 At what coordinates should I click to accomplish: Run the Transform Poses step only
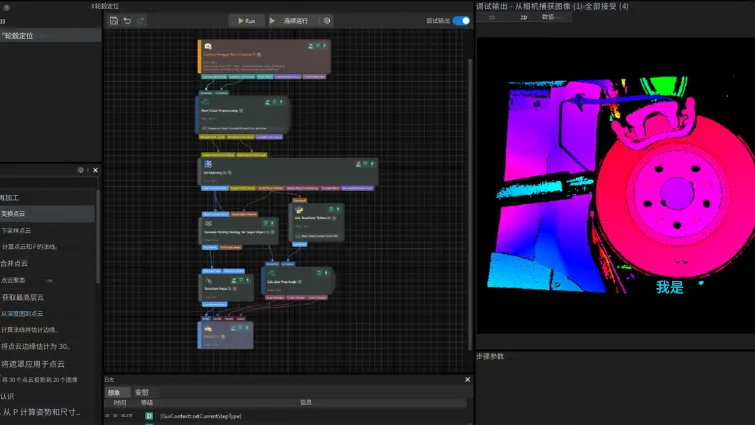click(248, 280)
